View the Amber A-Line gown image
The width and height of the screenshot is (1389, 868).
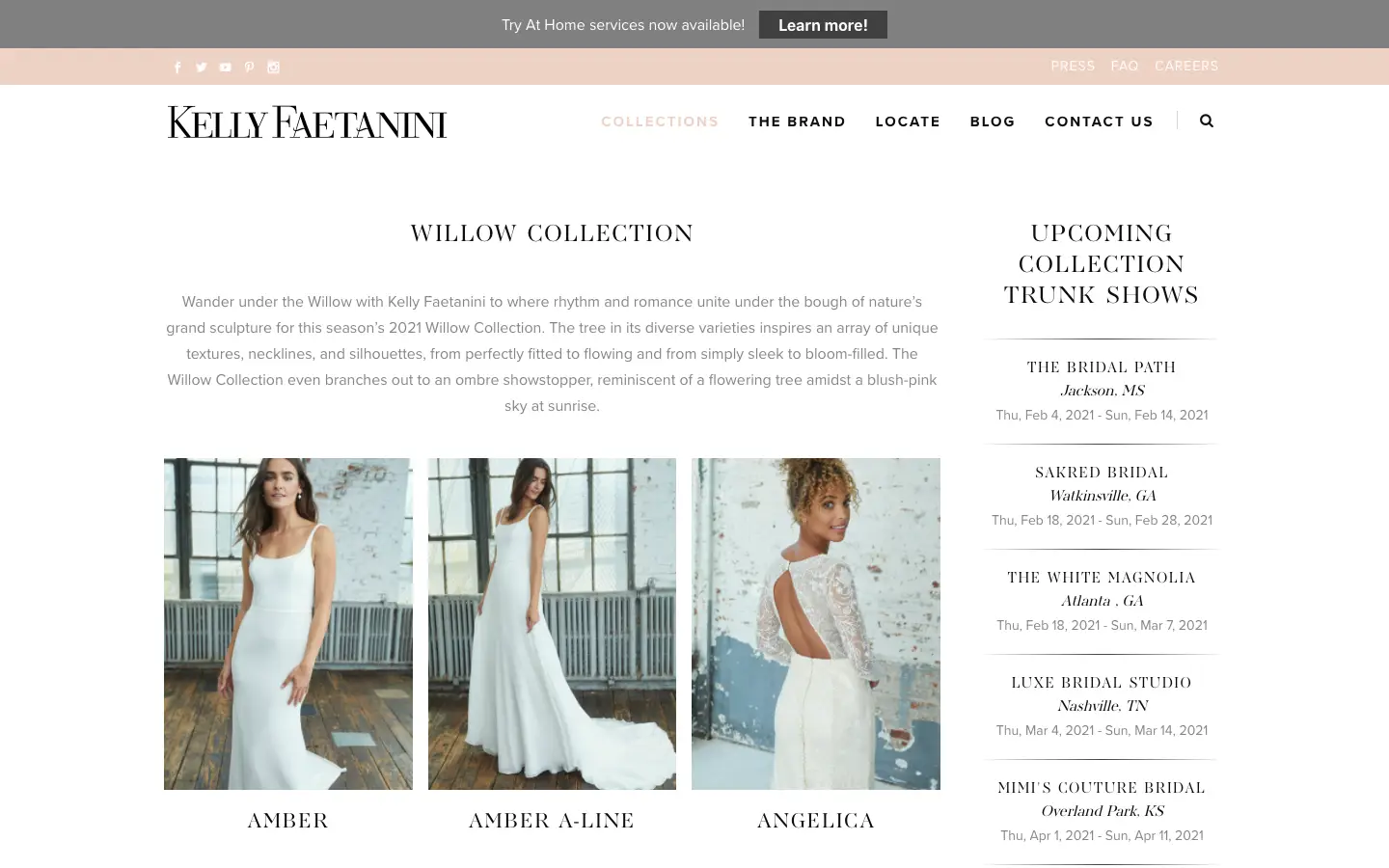pos(552,623)
